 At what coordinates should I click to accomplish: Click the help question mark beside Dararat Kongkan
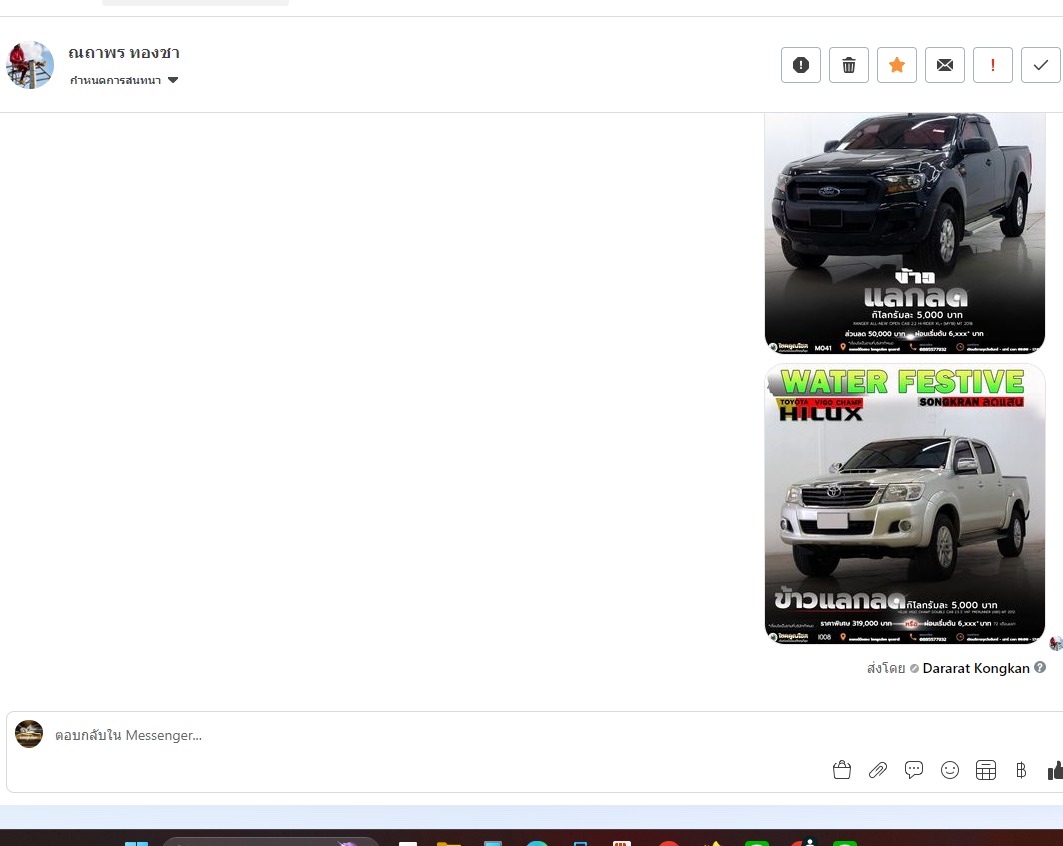(1040, 668)
